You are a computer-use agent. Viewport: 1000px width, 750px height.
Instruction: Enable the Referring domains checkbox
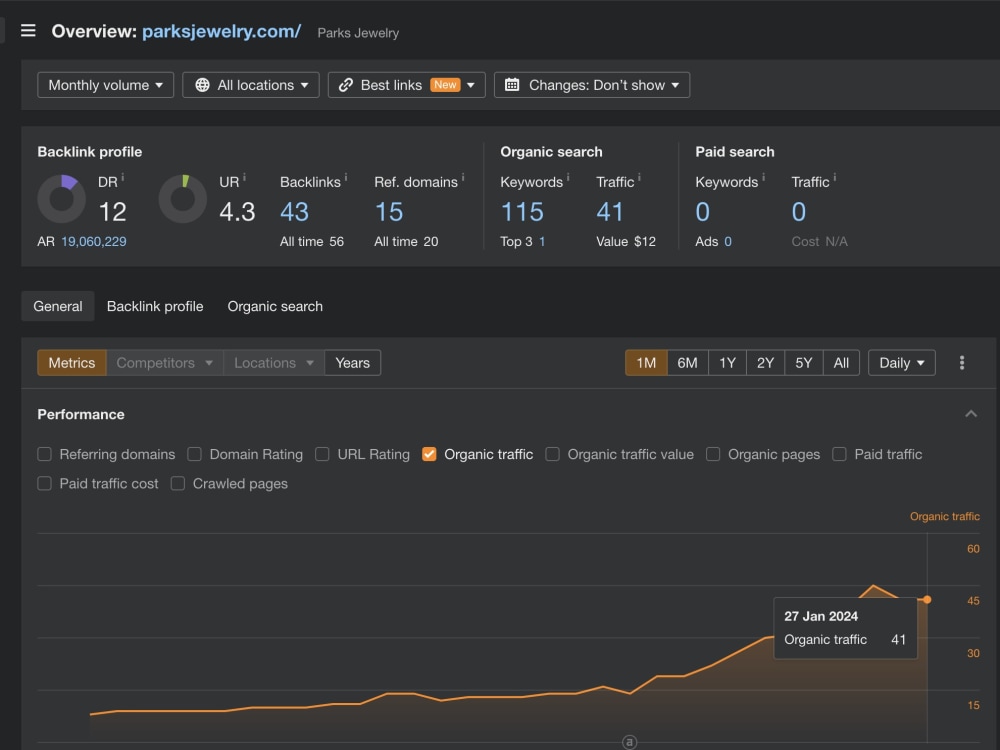point(45,454)
